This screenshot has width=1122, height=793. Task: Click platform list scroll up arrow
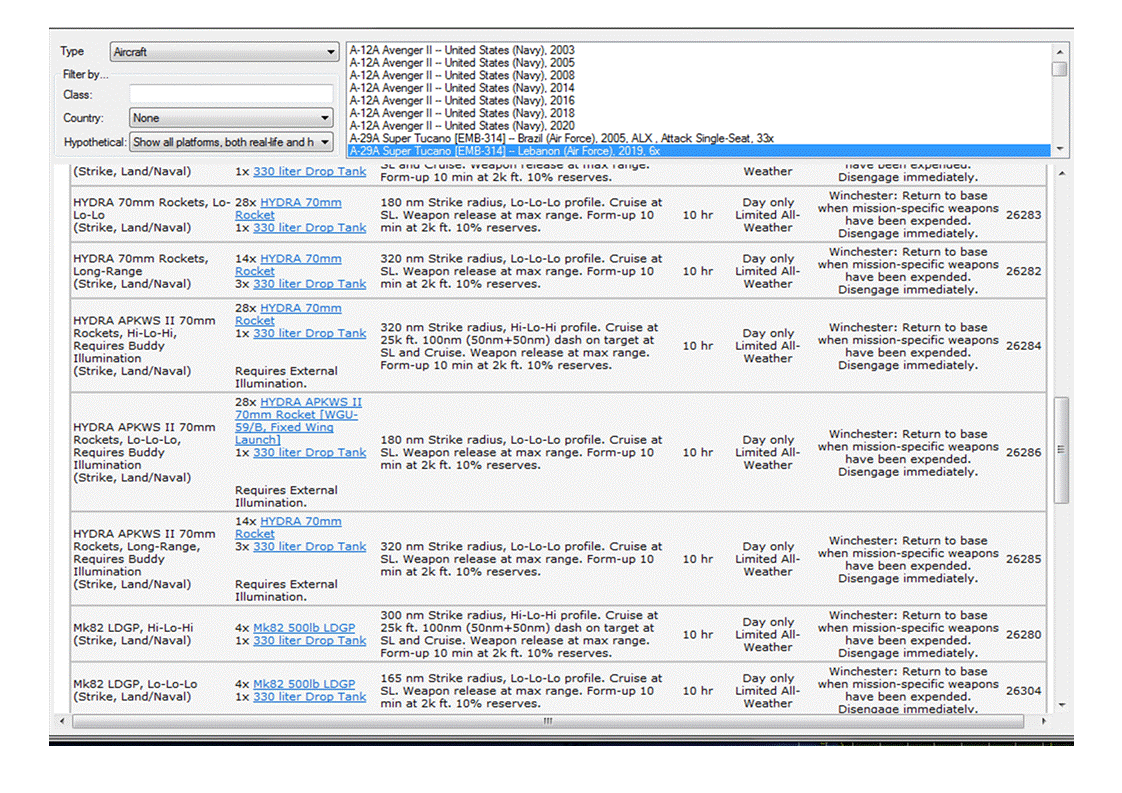pyautogui.click(x=1060, y=52)
